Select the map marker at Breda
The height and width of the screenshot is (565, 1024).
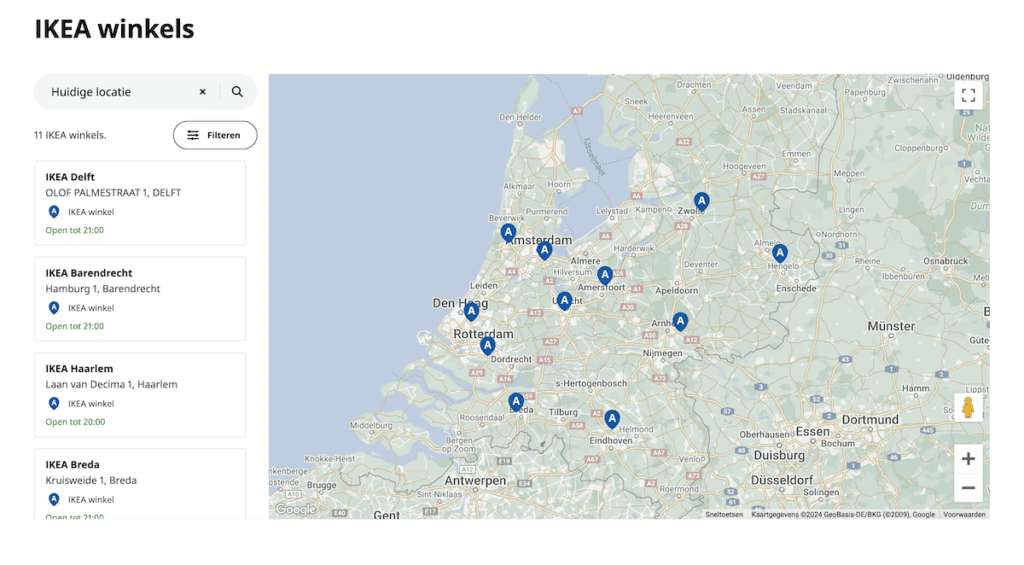(516, 402)
